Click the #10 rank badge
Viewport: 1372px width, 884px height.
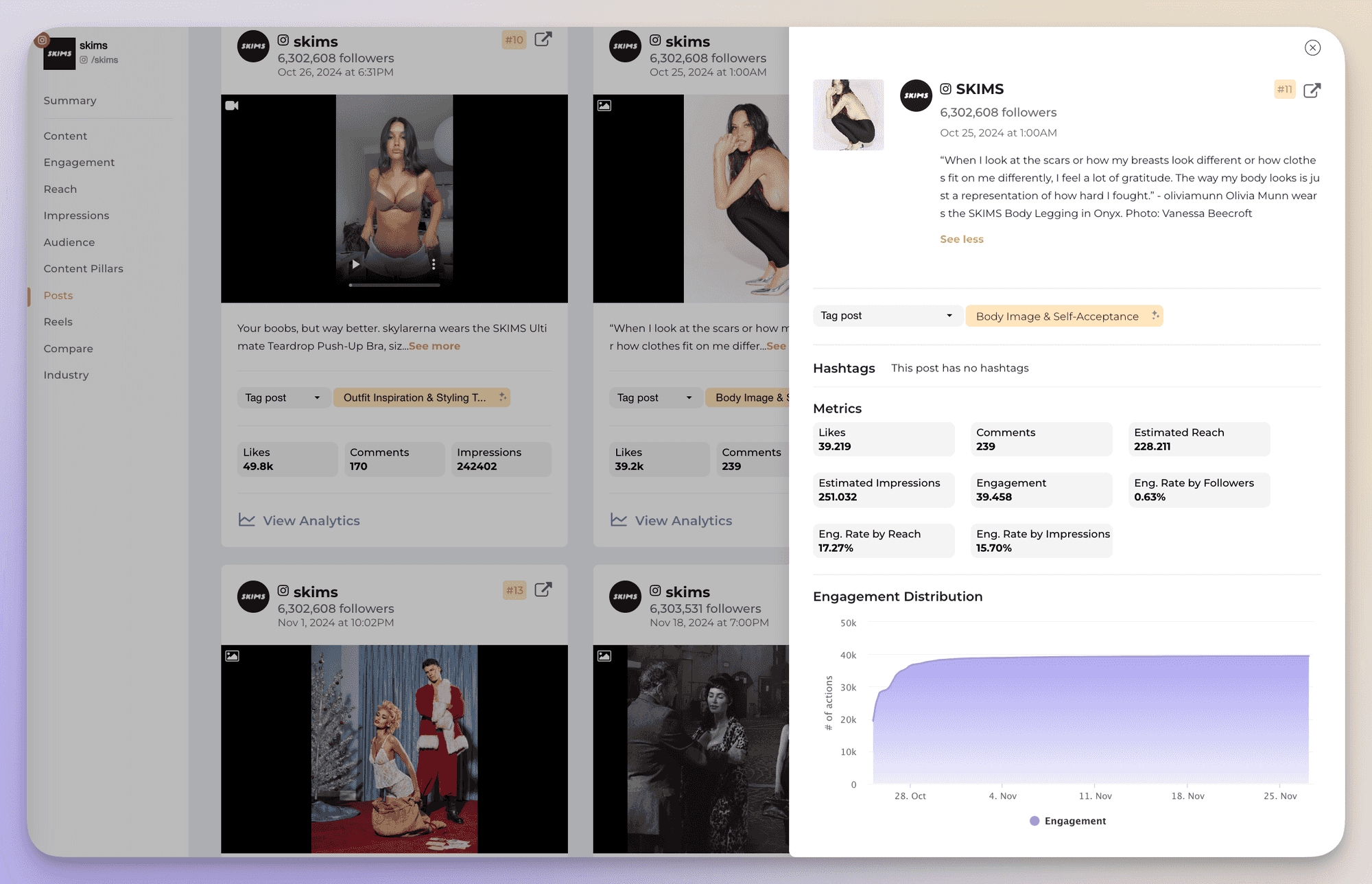[514, 40]
